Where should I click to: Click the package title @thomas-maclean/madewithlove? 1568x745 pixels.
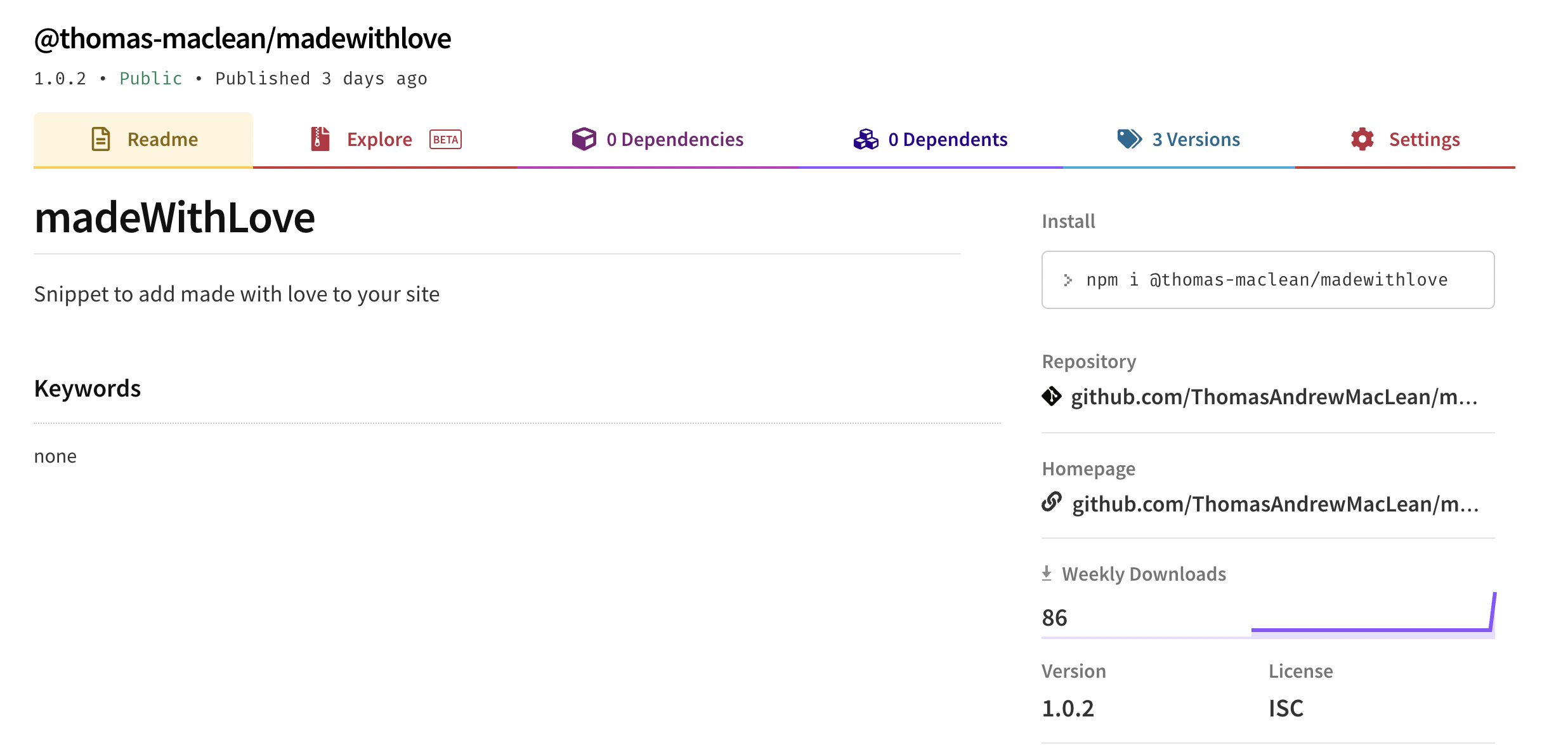click(x=242, y=38)
